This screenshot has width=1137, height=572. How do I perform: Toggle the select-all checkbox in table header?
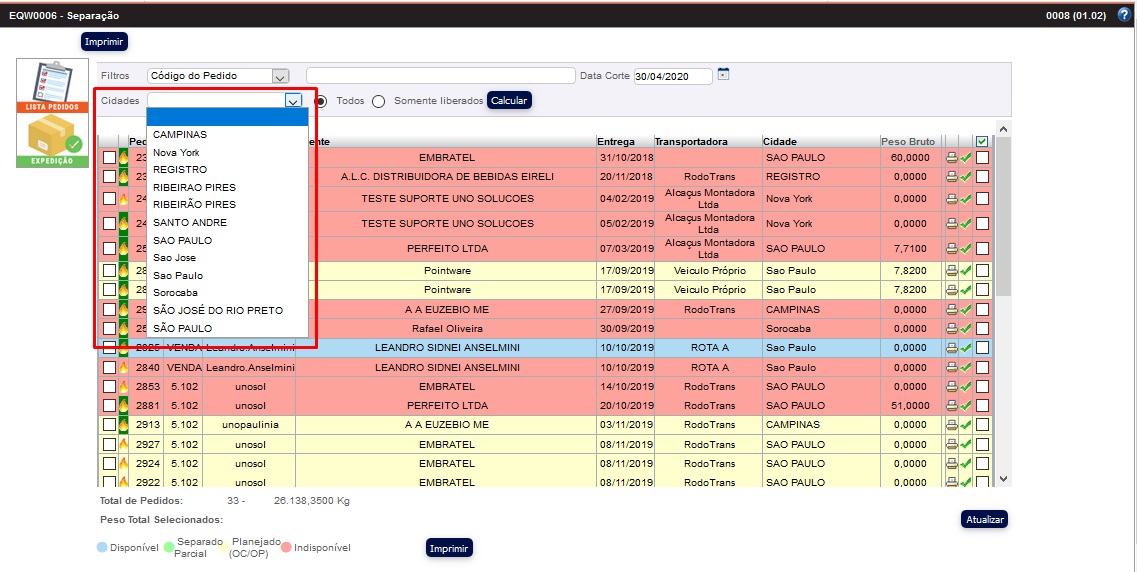pos(982,142)
